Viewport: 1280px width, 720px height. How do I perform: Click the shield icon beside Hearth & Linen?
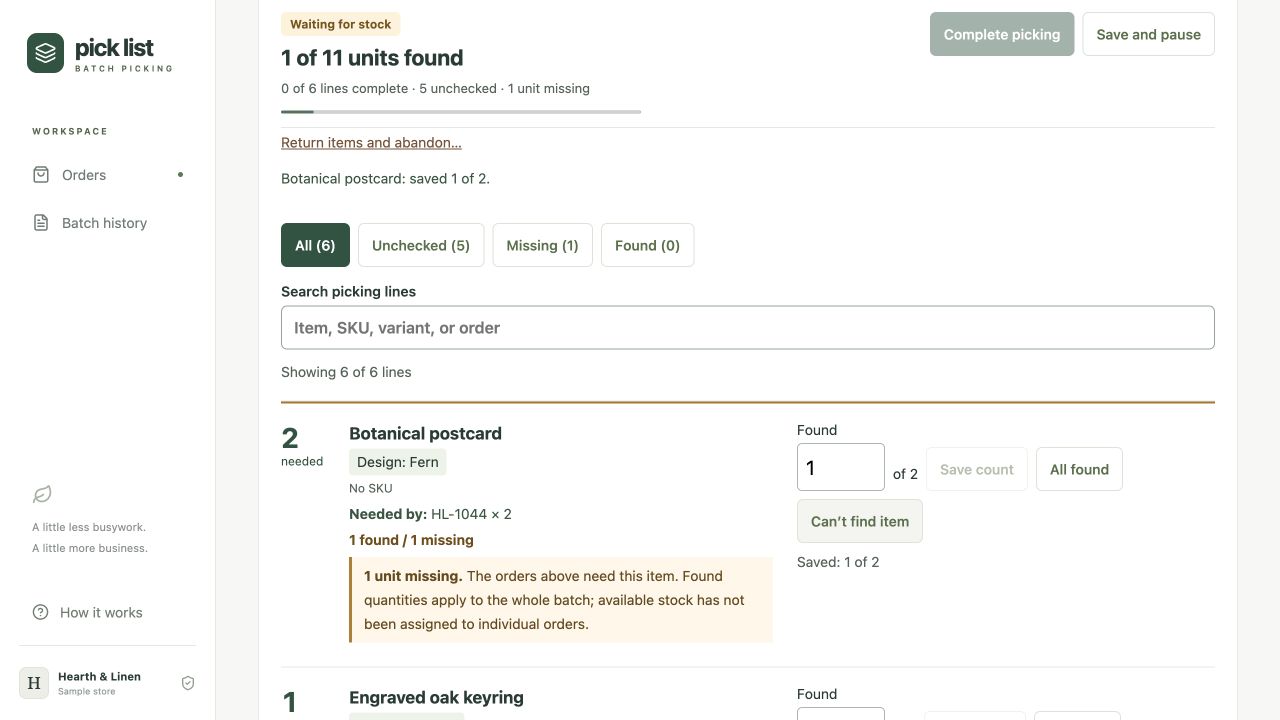(x=188, y=683)
